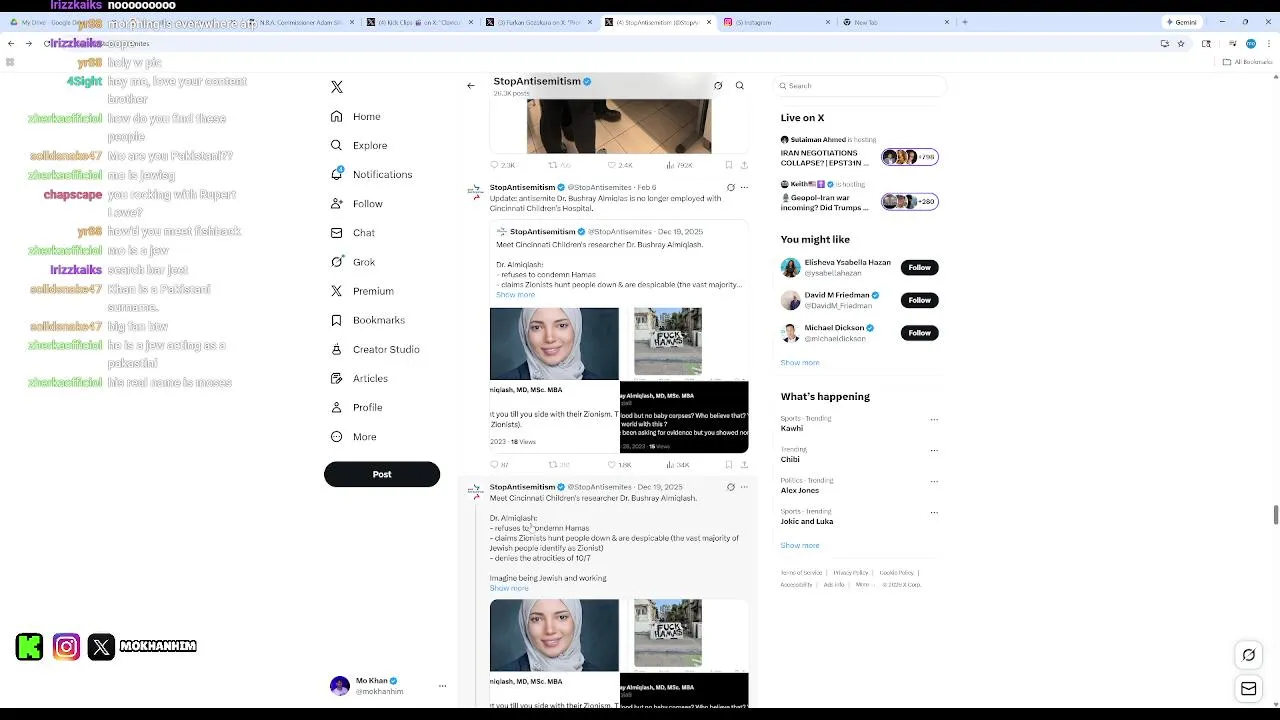Open a new browser tab with plus
Viewport: 1280px width, 720px height.
965,22
